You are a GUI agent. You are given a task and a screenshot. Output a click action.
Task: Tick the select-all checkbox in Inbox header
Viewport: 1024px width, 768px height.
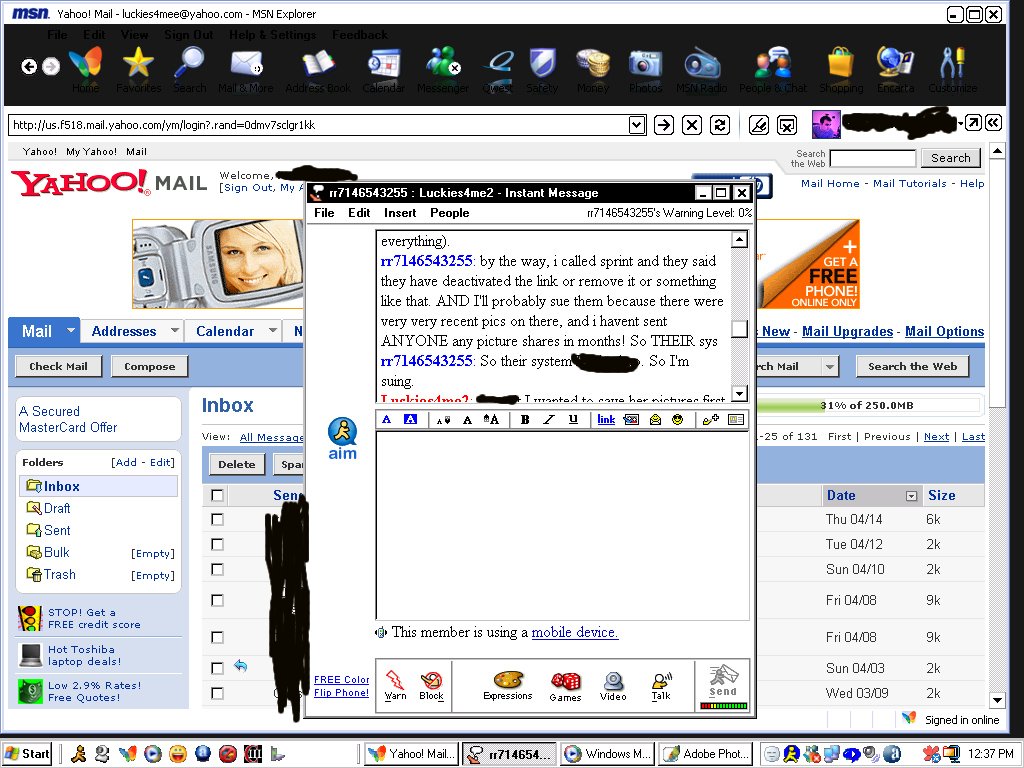click(x=217, y=496)
